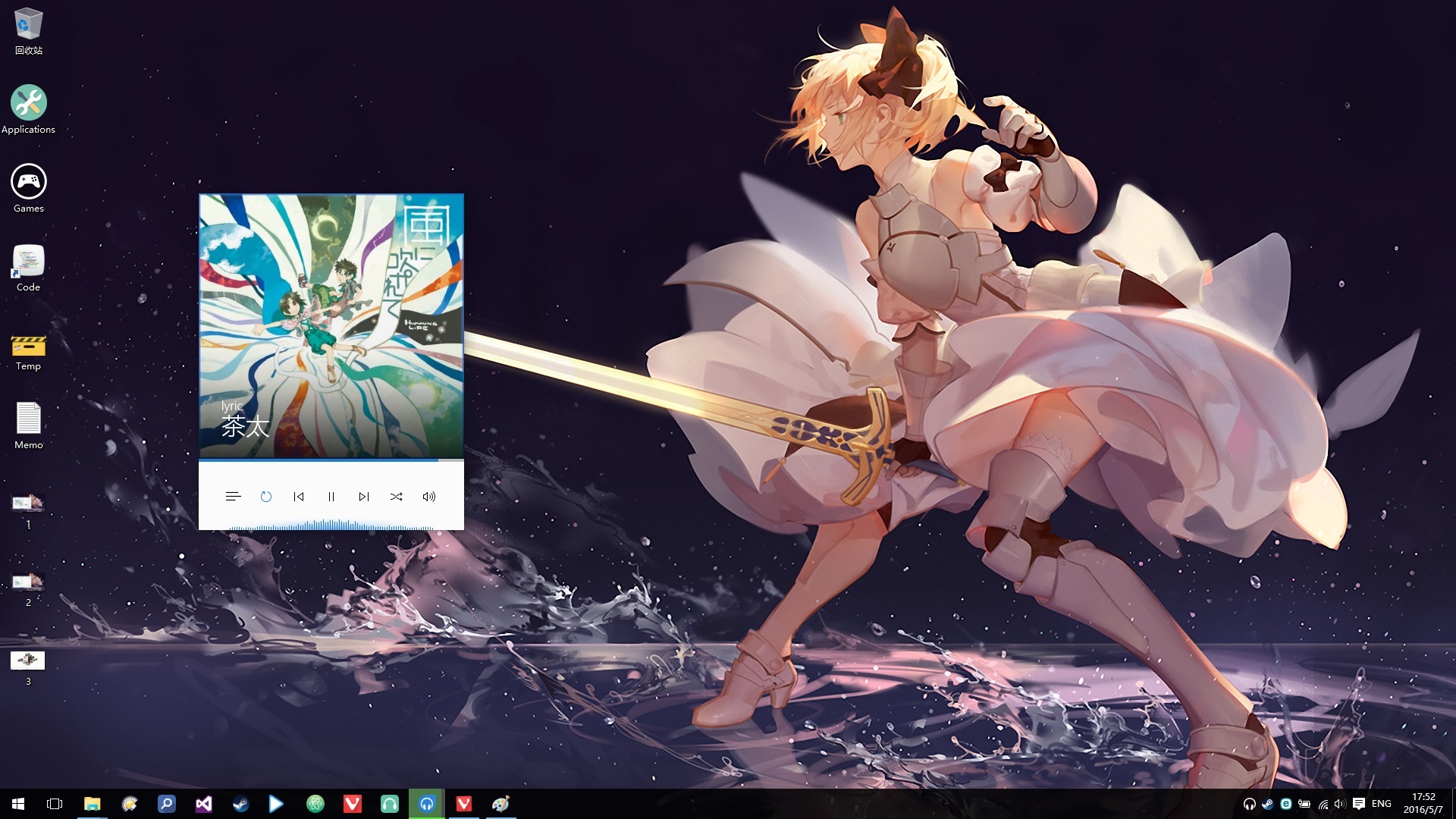Viewport: 1456px width, 819px height.
Task: Open the player volume control
Action: pyautogui.click(x=429, y=497)
